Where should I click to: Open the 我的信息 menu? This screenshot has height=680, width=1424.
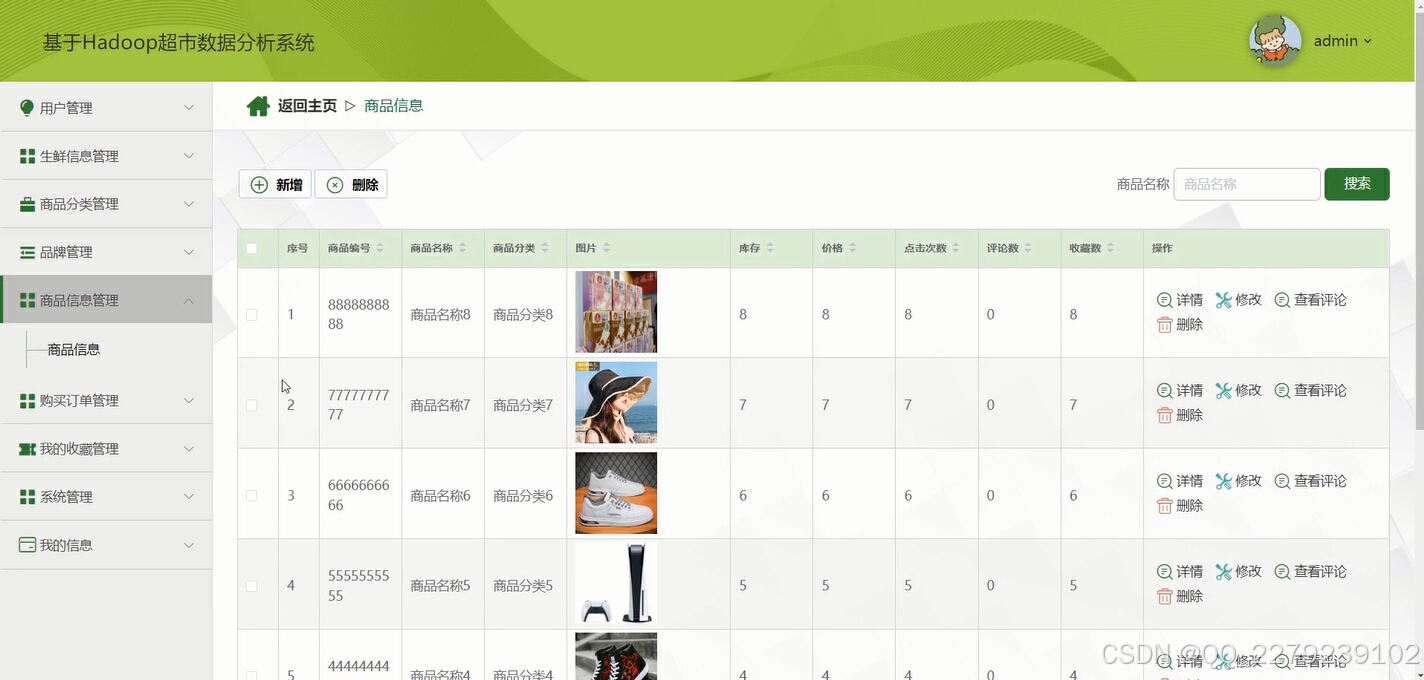(x=106, y=545)
